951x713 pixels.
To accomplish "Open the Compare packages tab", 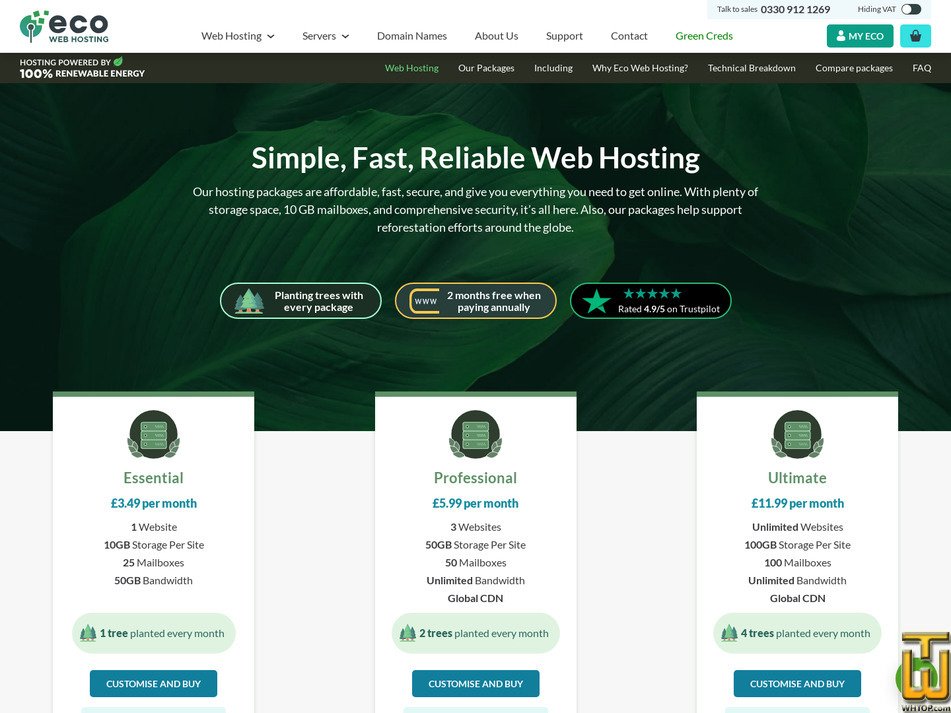I will 853,68.
